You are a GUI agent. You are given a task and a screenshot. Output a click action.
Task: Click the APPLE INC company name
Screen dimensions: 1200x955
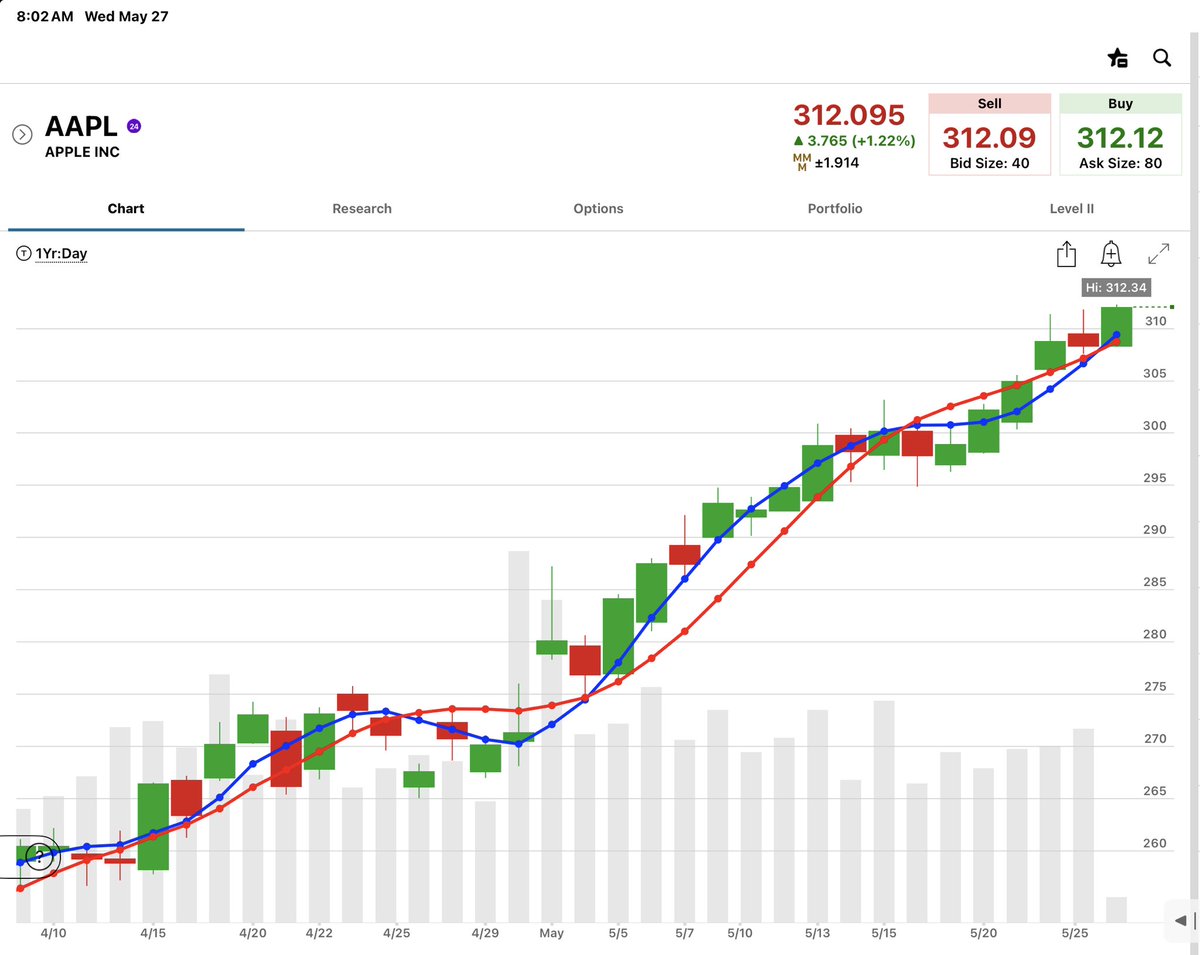pos(82,152)
